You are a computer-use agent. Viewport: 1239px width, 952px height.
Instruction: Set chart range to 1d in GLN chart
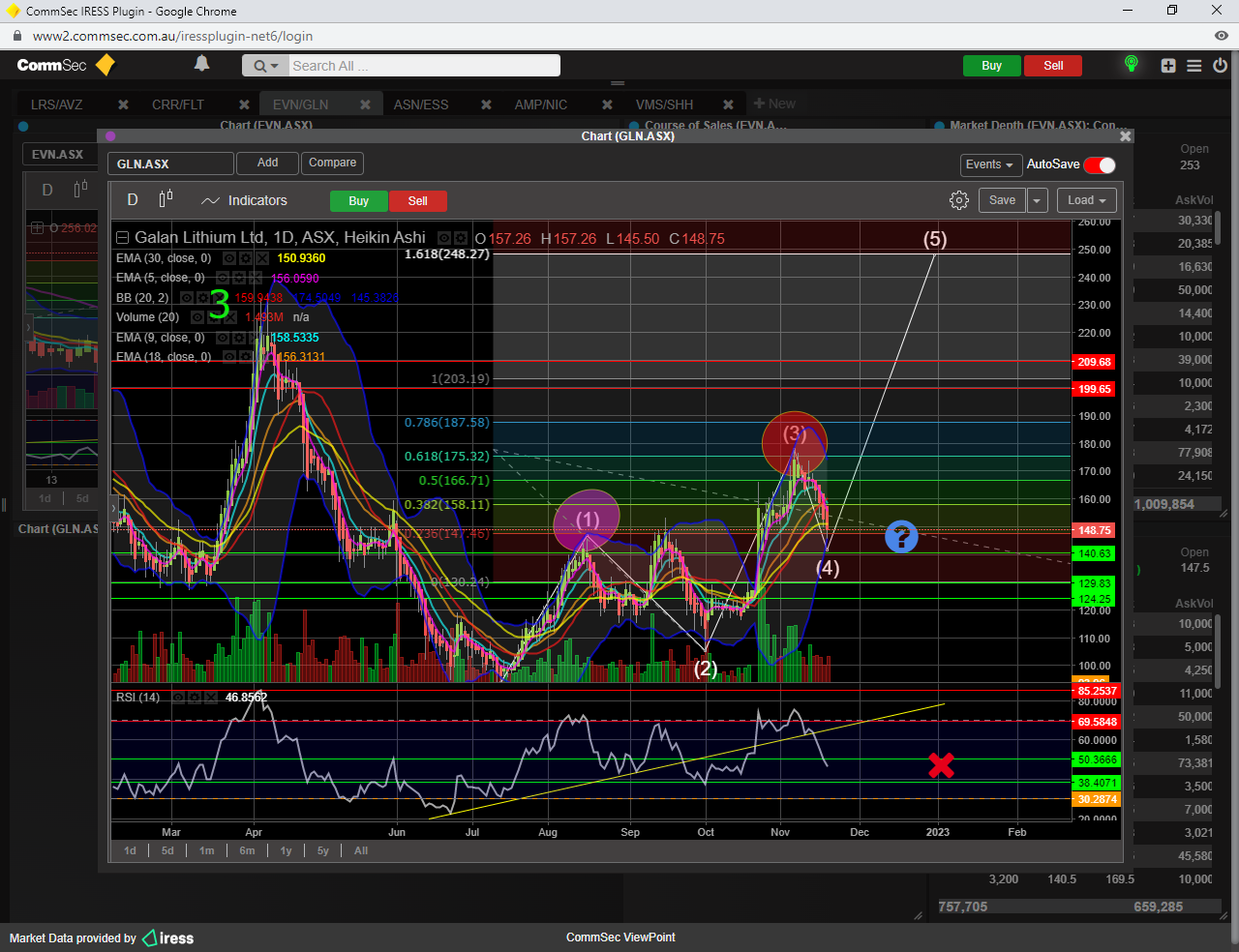(x=130, y=851)
